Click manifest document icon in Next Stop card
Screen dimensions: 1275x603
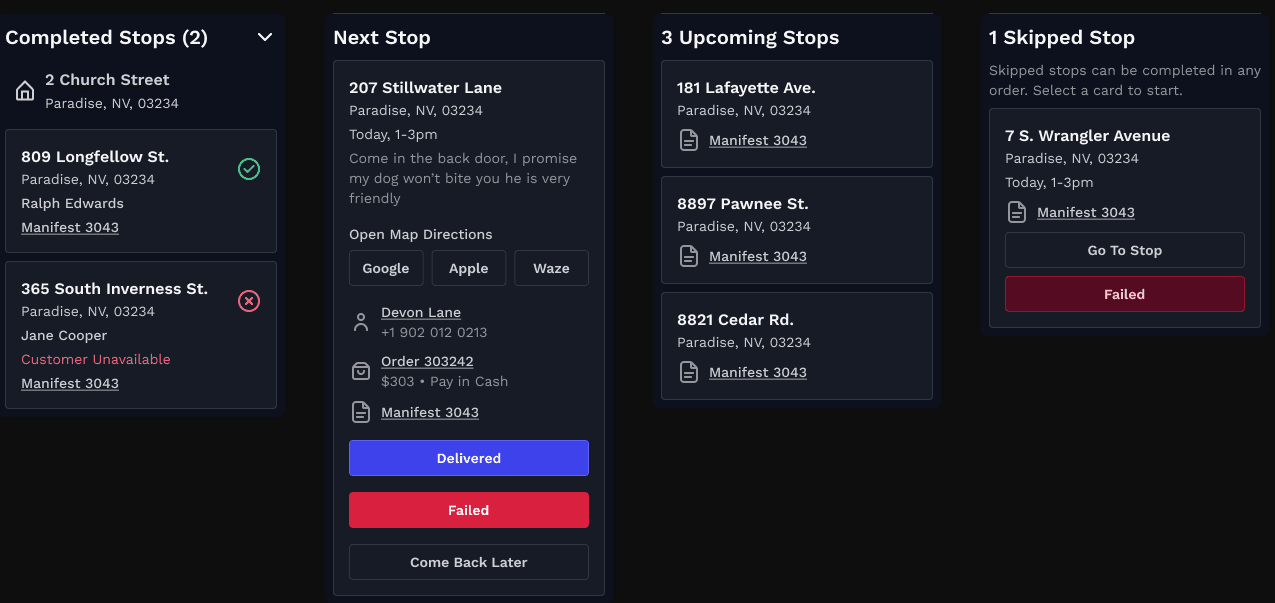[361, 412]
